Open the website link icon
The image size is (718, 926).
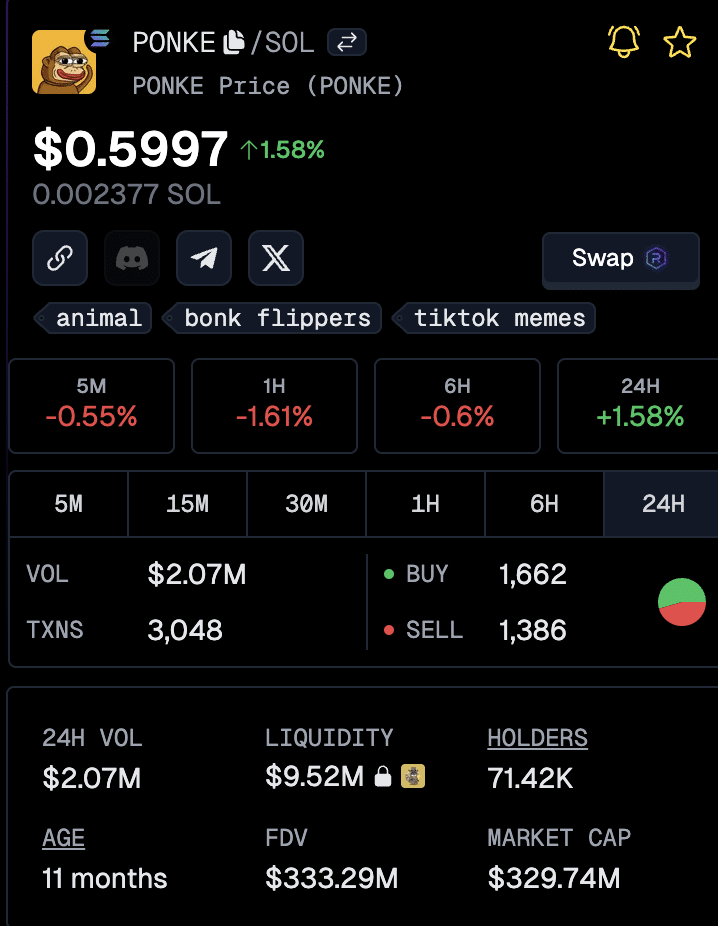pyautogui.click(x=60, y=258)
